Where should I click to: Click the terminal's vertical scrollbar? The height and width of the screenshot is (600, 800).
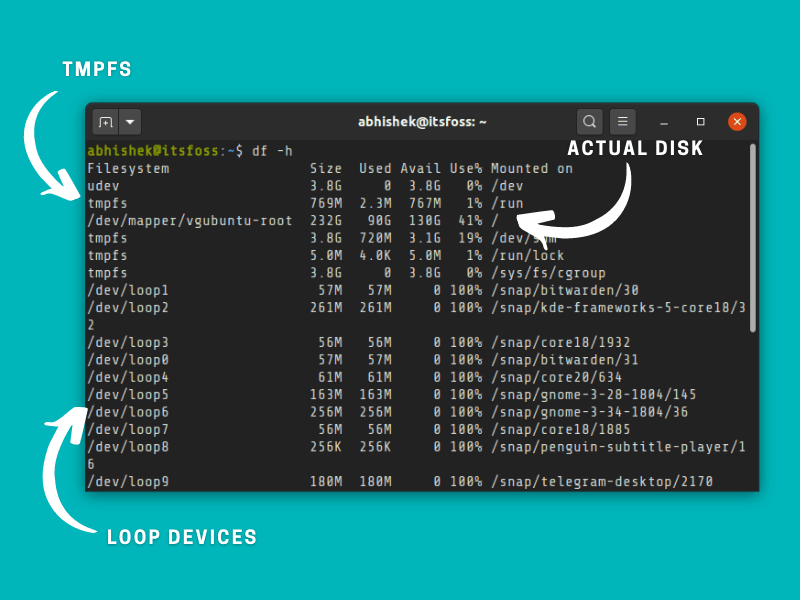click(751, 240)
